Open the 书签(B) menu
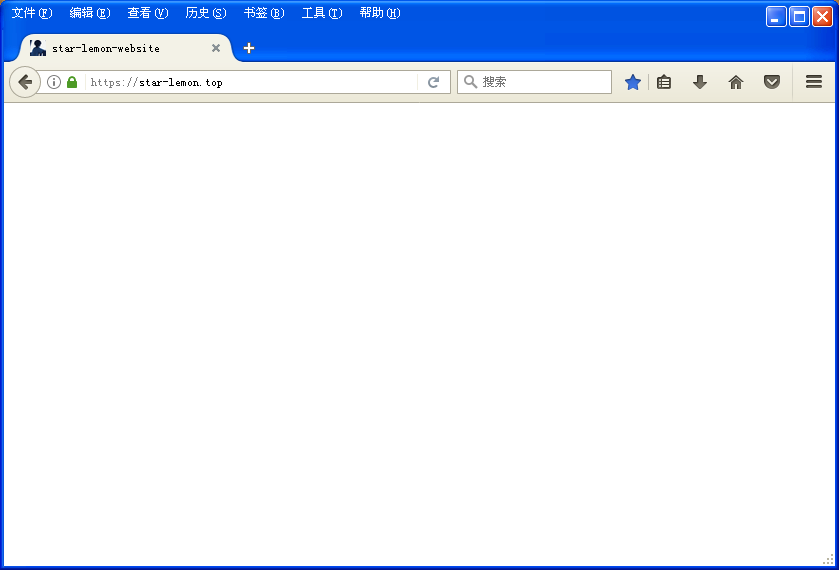 tap(264, 13)
